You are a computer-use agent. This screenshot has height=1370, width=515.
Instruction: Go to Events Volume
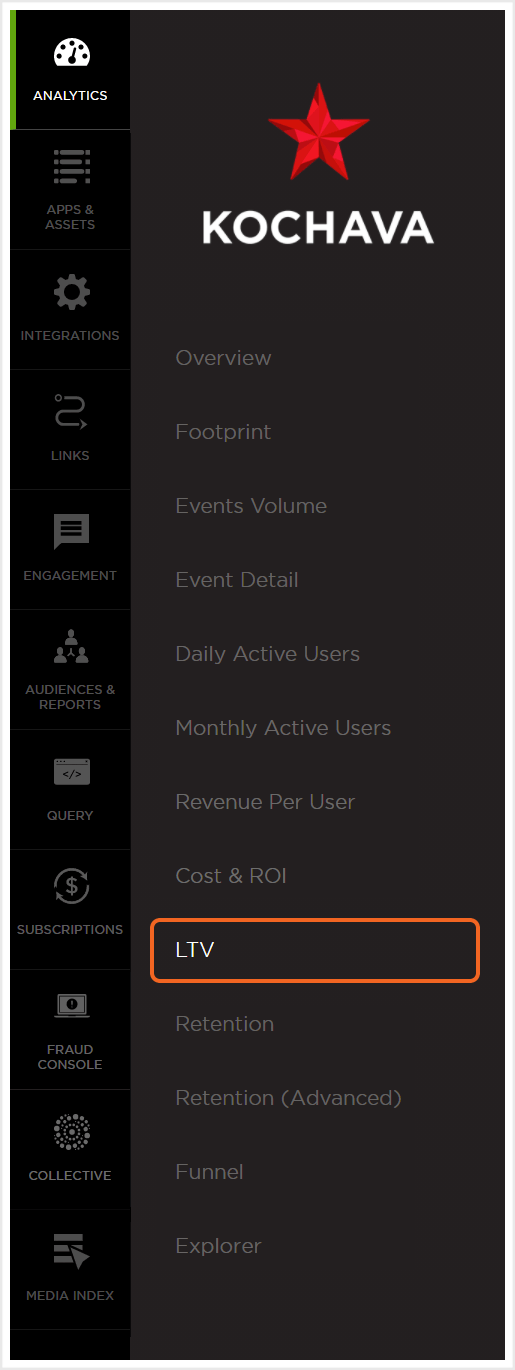tap(251, 506)
